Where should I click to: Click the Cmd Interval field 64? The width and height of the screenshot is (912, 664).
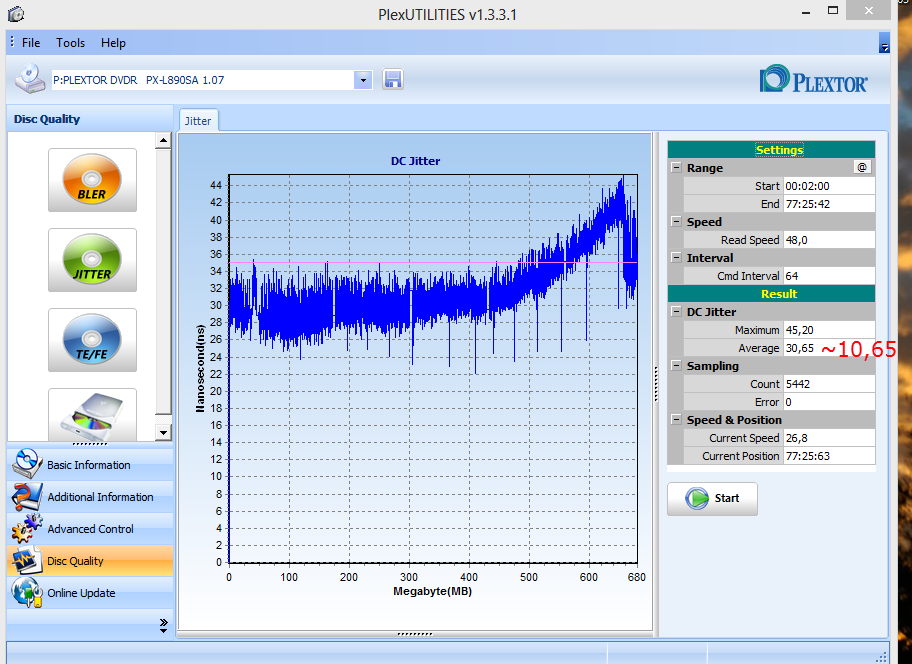(829, 276)
